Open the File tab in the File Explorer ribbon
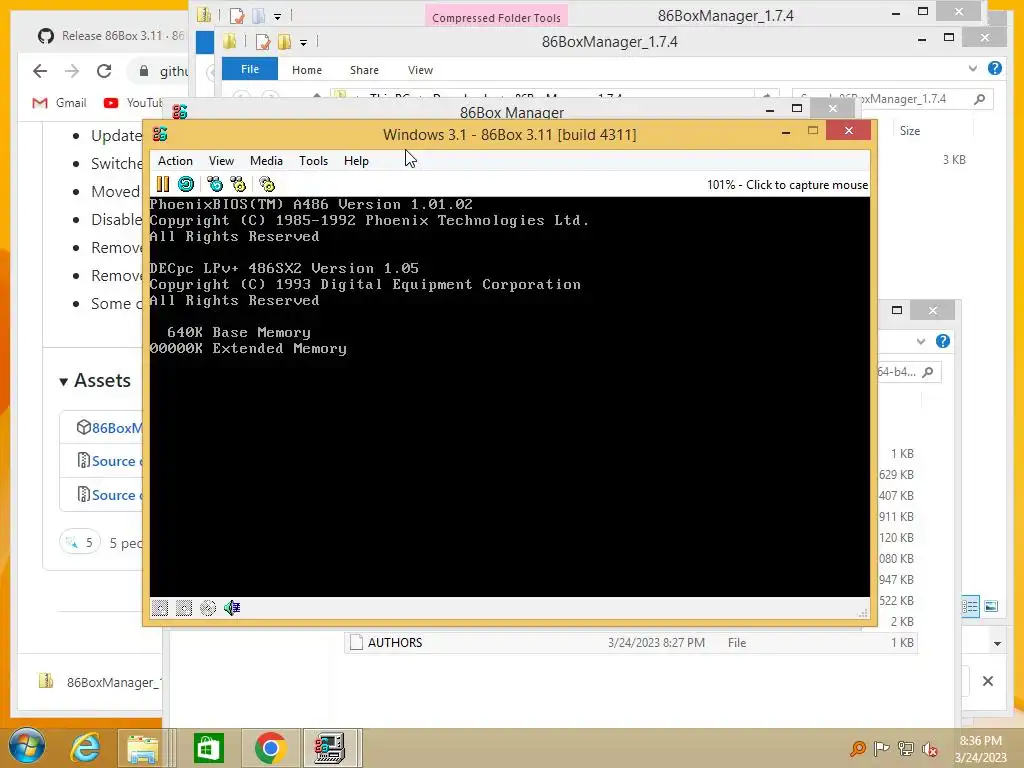The height and width of the screenshot is (768, 1024). [x=250, y=69]
